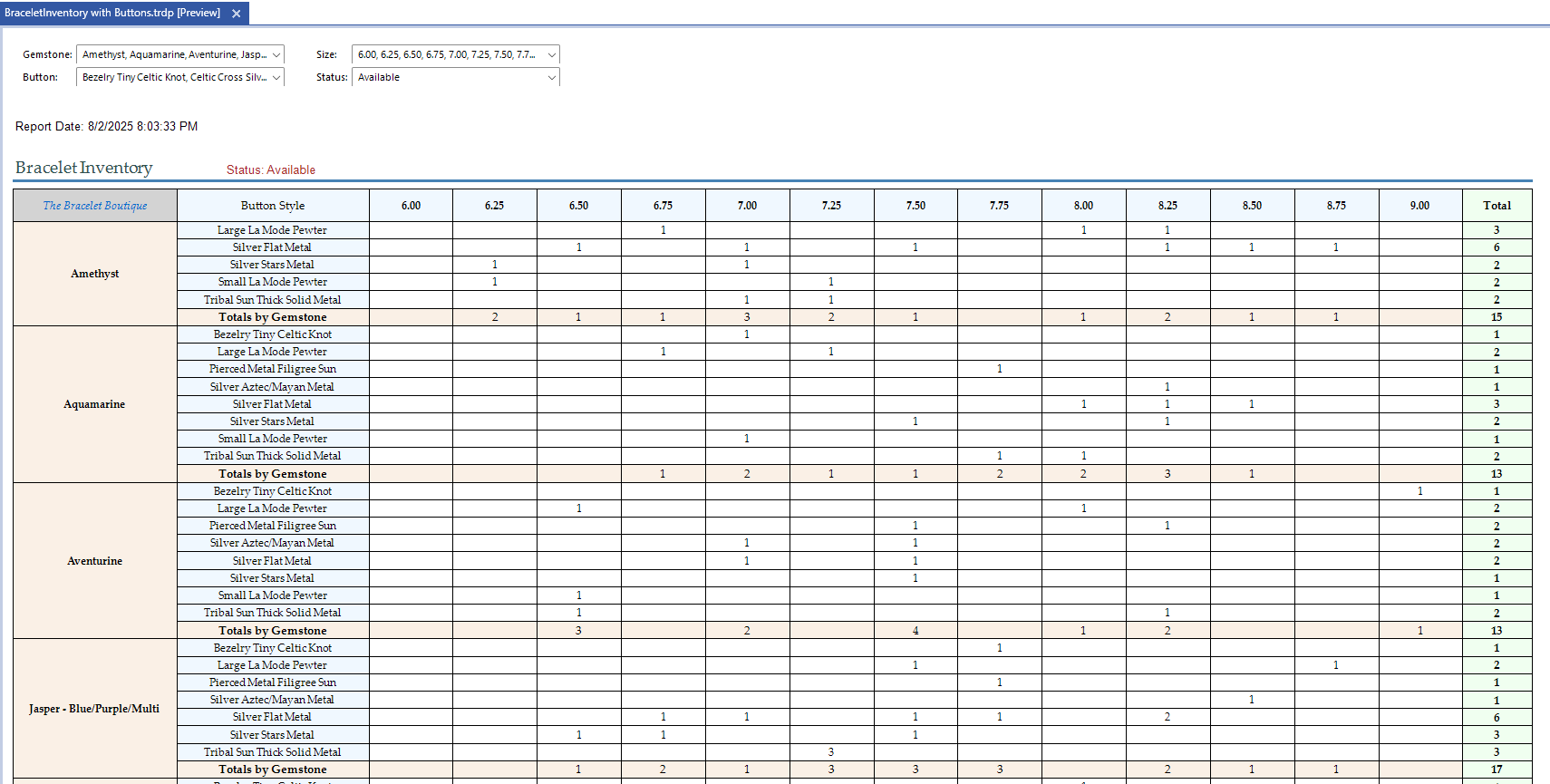Expand the Gemstone filter dropdown
Screen dimensions: 1550x784
[276, 55]
